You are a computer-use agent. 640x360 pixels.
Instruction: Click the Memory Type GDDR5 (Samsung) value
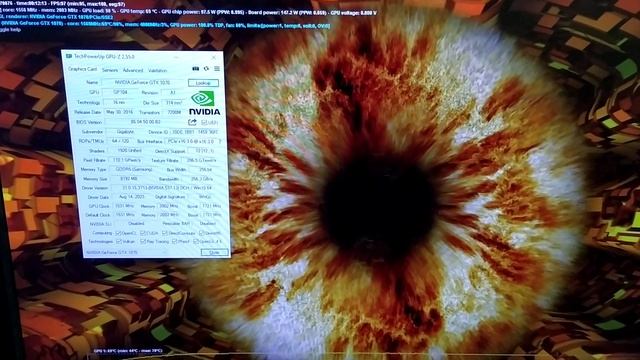(x=134, y=169)
